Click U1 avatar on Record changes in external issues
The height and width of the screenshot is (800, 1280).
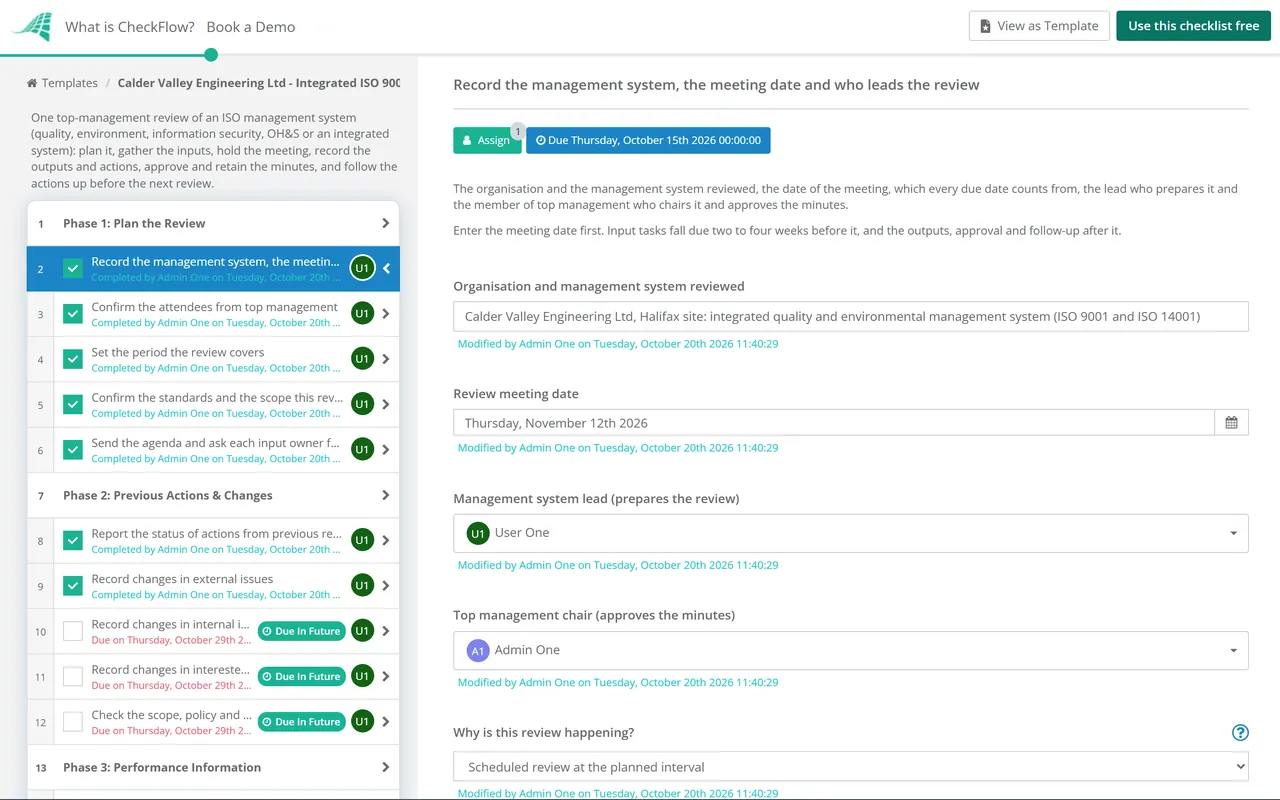tap(362, 586)
